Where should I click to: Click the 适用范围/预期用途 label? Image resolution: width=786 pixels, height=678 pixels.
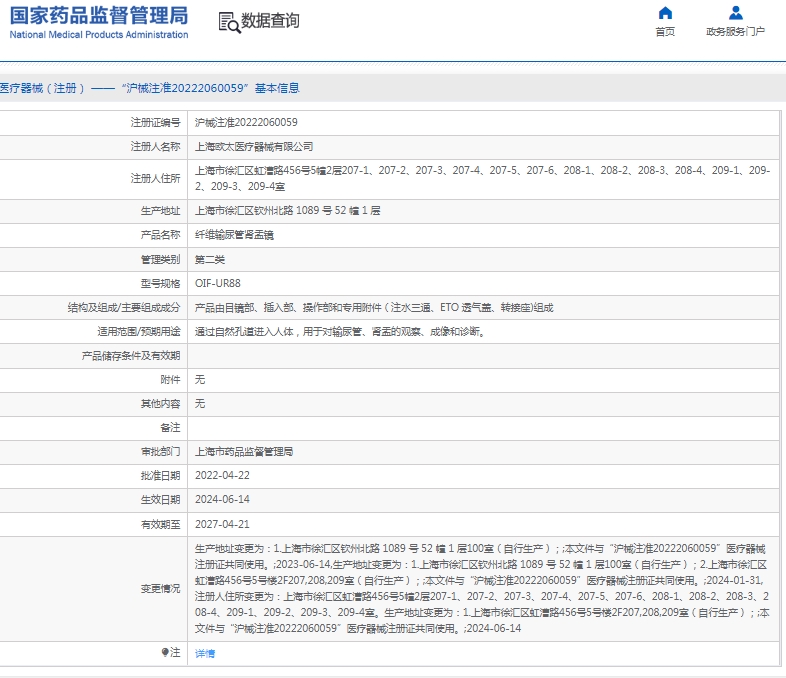click(138, 332)
